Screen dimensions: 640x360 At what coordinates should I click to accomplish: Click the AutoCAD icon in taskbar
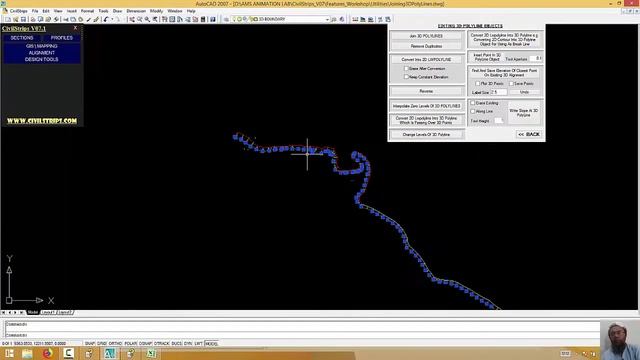(x=109, y=353)
